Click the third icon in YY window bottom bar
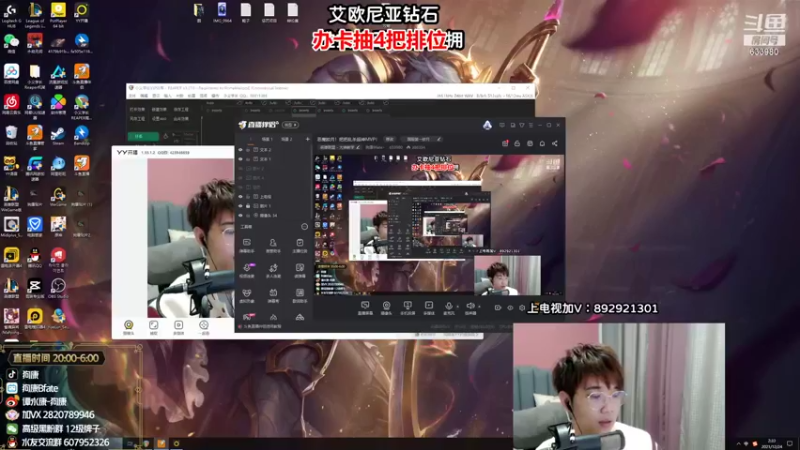 pyautogui.click(x=179, y=327)
